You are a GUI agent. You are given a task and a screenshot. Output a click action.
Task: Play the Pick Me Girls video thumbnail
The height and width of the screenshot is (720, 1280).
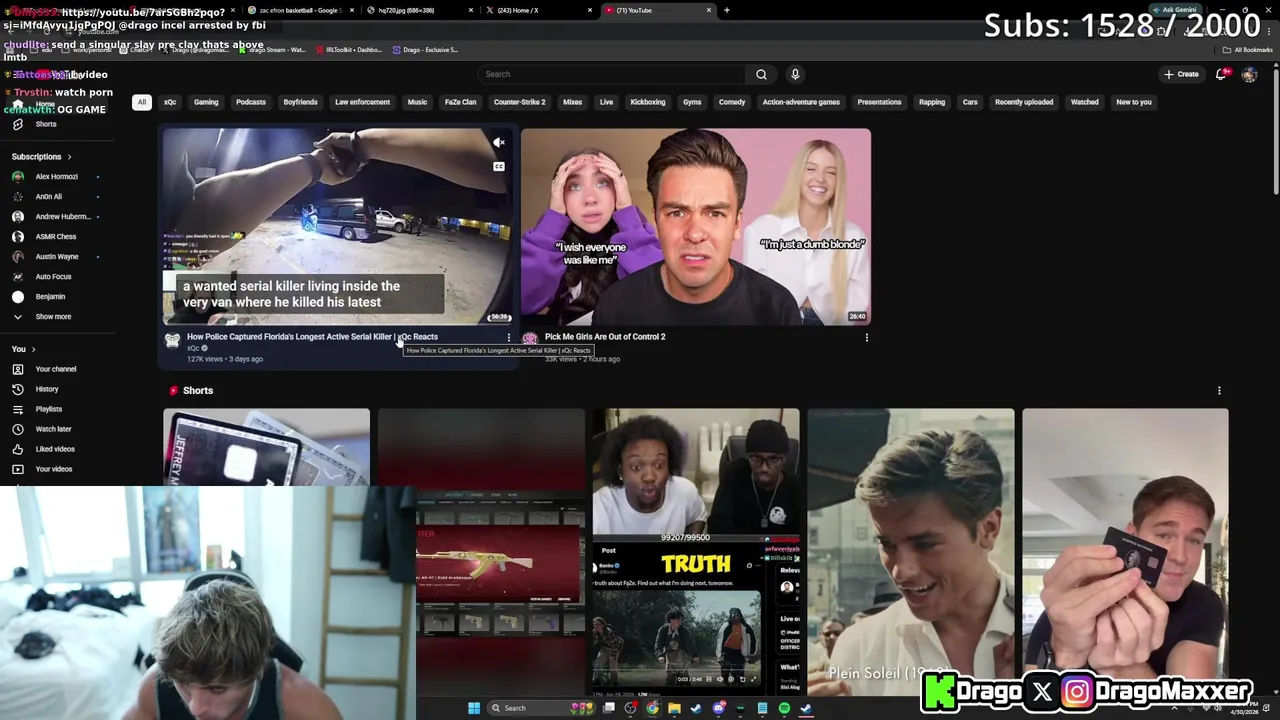[696, 226]
